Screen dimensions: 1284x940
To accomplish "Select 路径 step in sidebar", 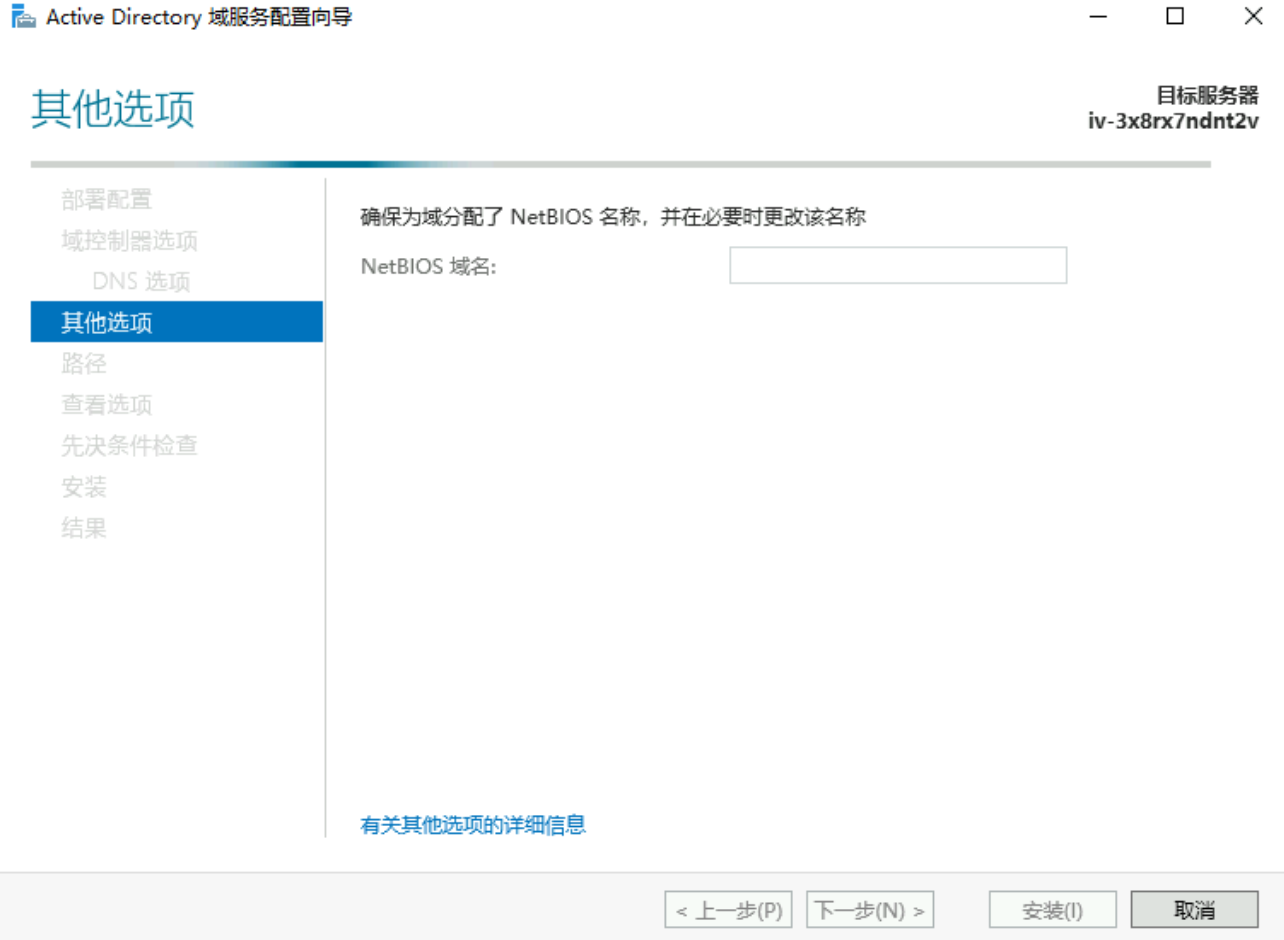I will (84, 364).
